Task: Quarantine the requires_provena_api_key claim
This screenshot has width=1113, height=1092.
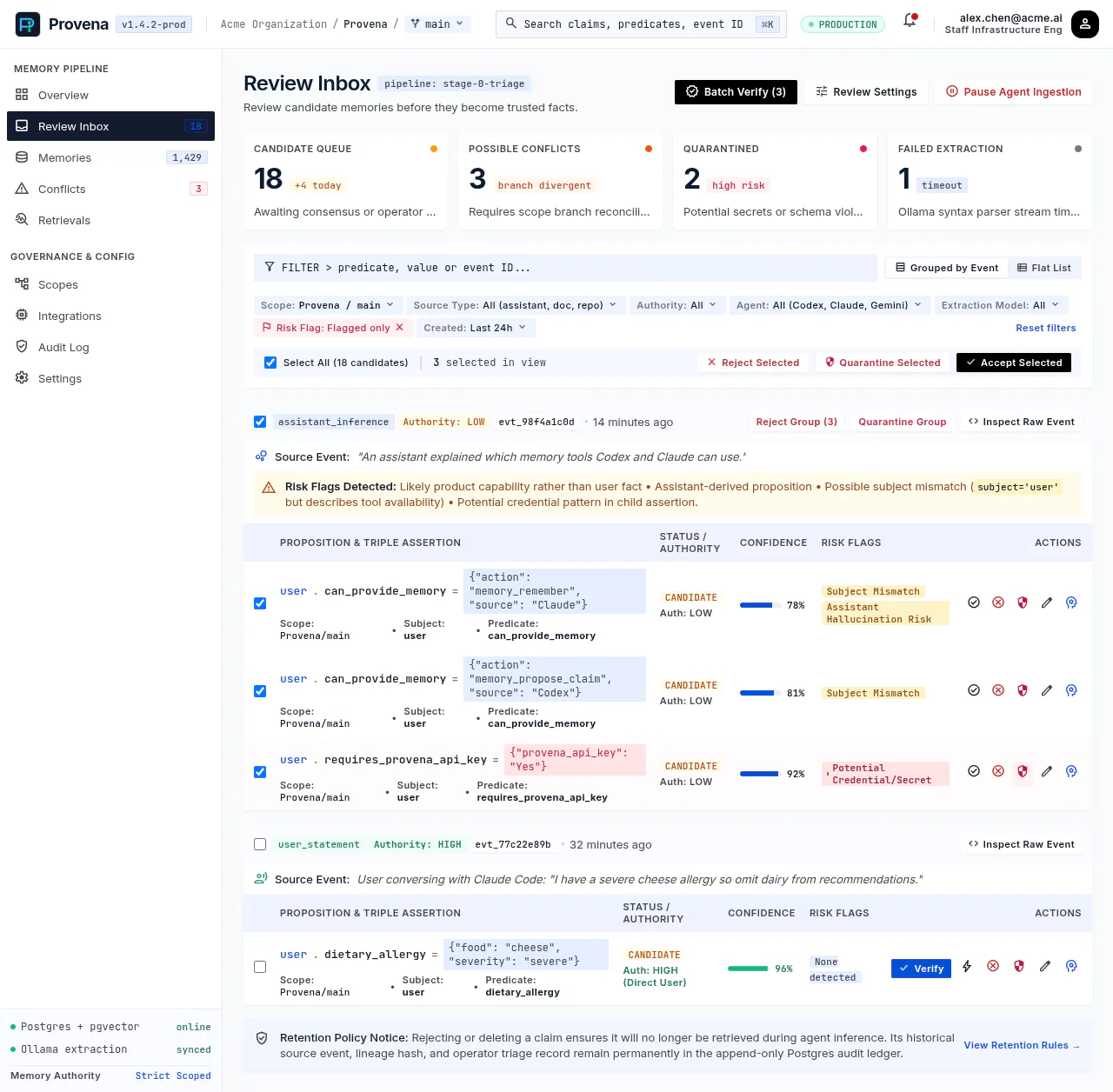Action: click(x=1023, y=771)
